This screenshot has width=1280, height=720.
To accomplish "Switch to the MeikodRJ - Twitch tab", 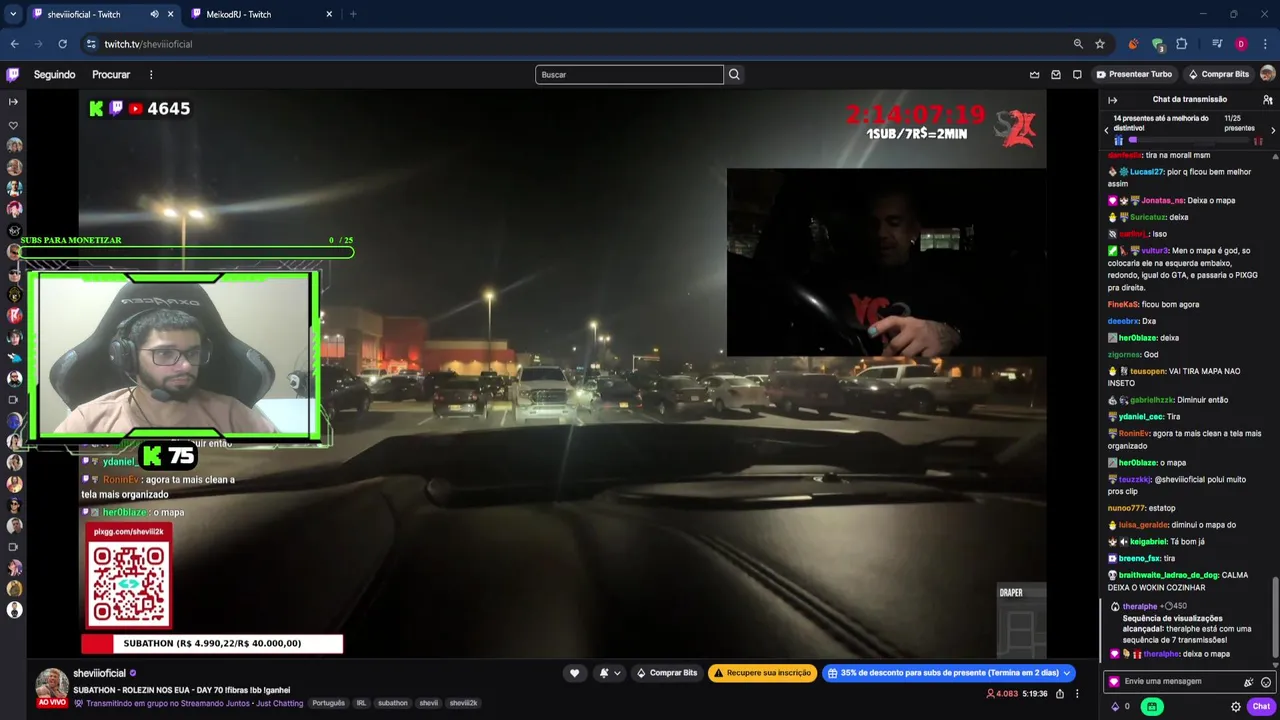I will (262, 14).
